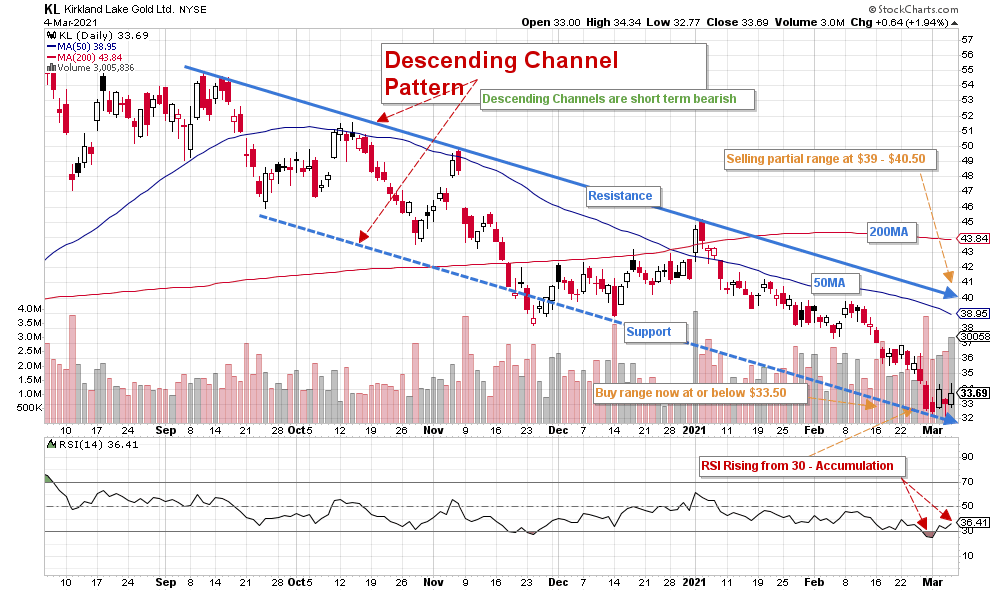Select the 4-Mar-2021 chart date
This screenshot has width=990, height=591.
point(70,22)
